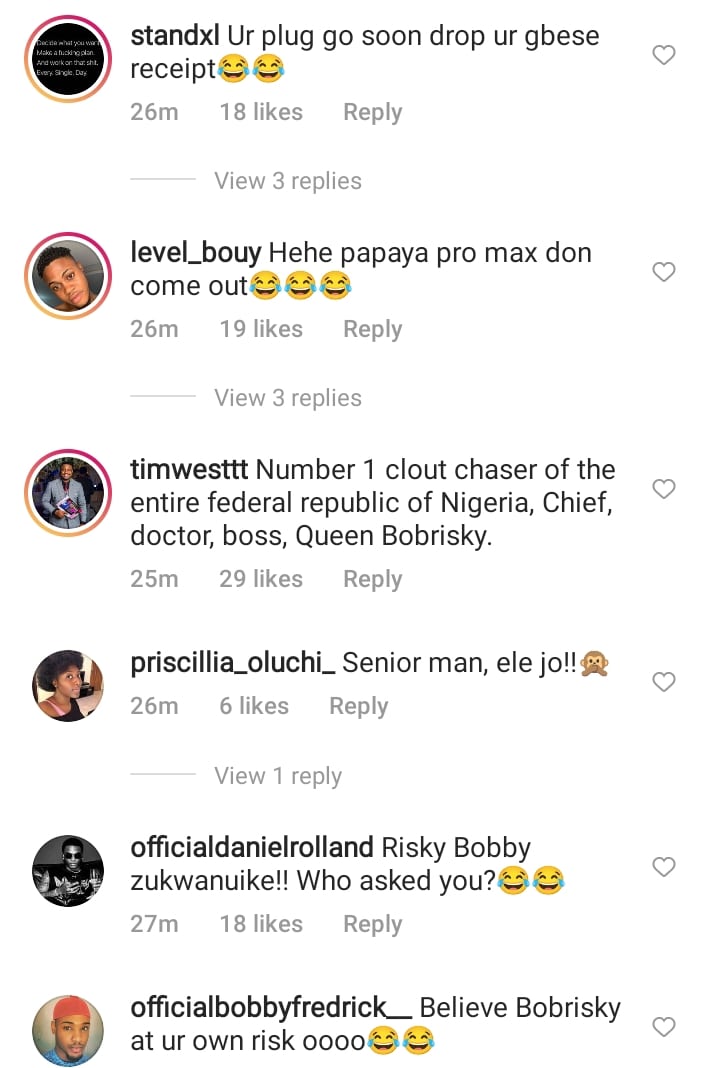This screenshot has width=720, height=1068.
Task: Reply to timwesttt's comment
Action: (x=372, y=579)
